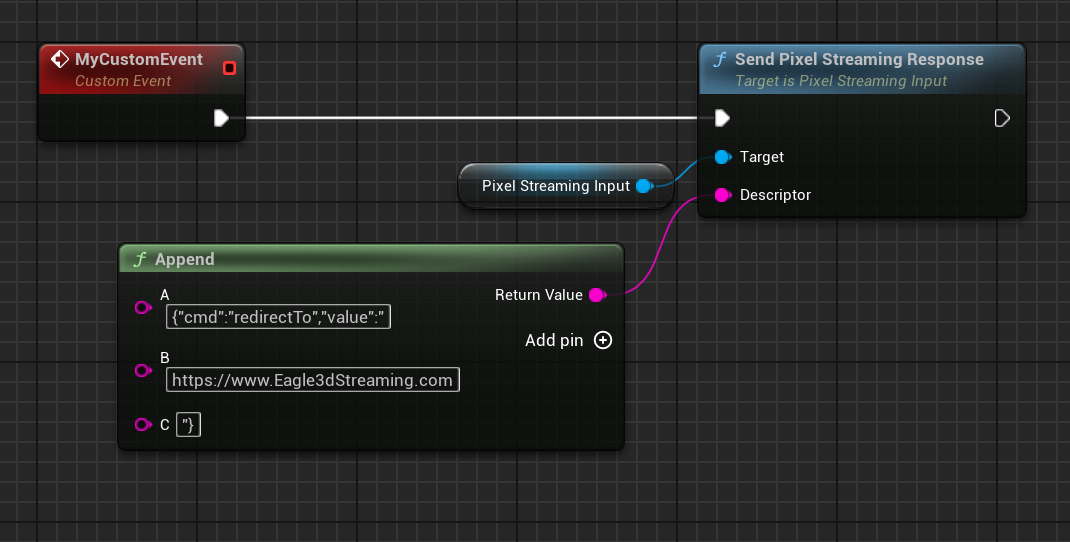Click the blue Target input pin
Viewport: 1070px width, 542px height.
[722, 157]
